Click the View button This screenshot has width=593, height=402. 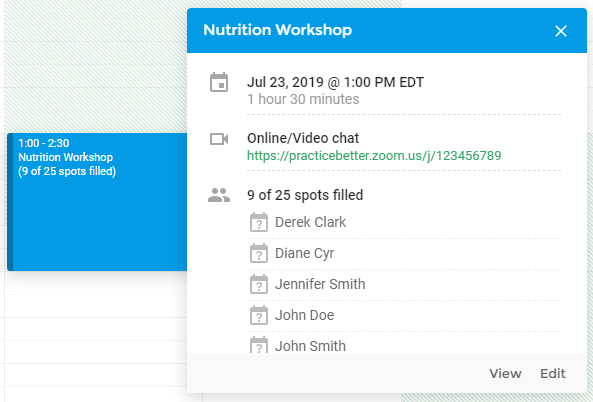point(505,374)
